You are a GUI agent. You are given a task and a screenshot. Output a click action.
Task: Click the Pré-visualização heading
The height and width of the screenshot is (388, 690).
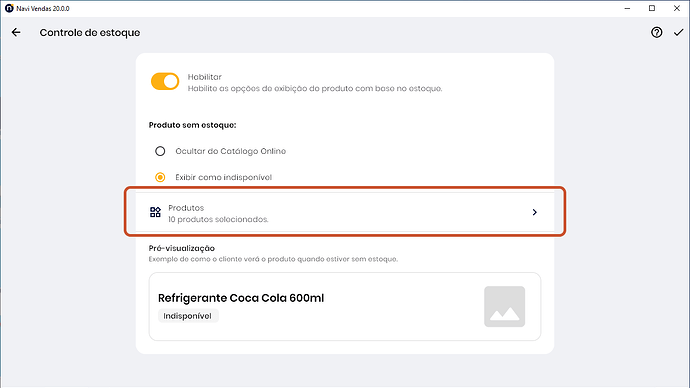click(x=182, y=248)
